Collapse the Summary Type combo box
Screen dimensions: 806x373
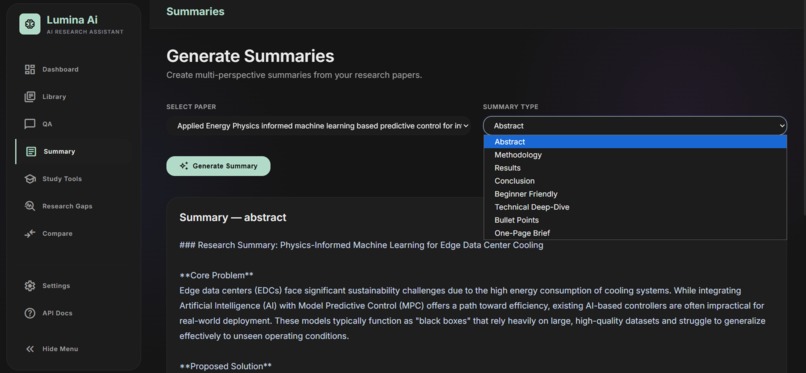click(x=635, y=126)
